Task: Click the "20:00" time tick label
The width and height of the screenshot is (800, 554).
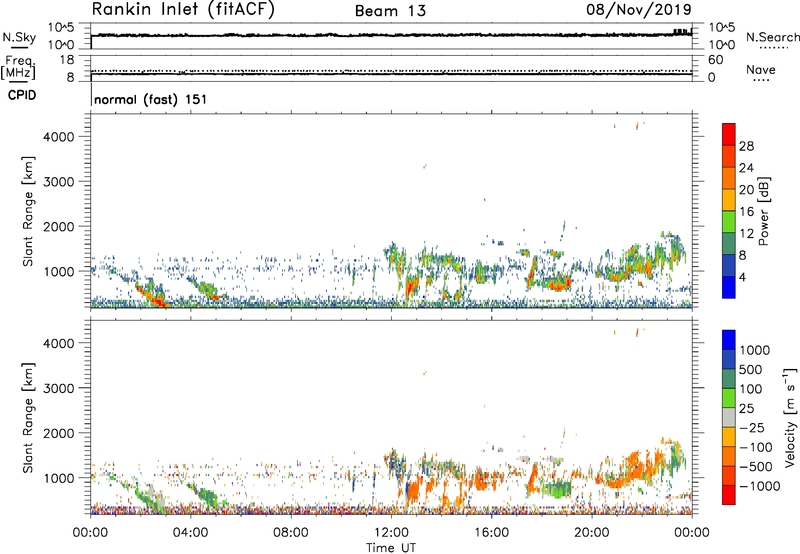Action: tap(592, 533)
